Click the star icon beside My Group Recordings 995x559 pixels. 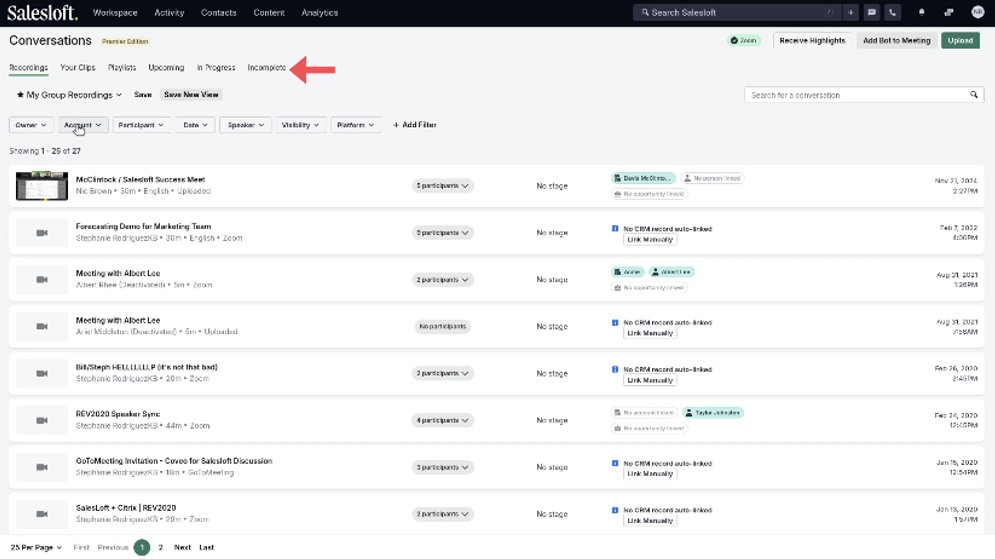pos(20,95)
